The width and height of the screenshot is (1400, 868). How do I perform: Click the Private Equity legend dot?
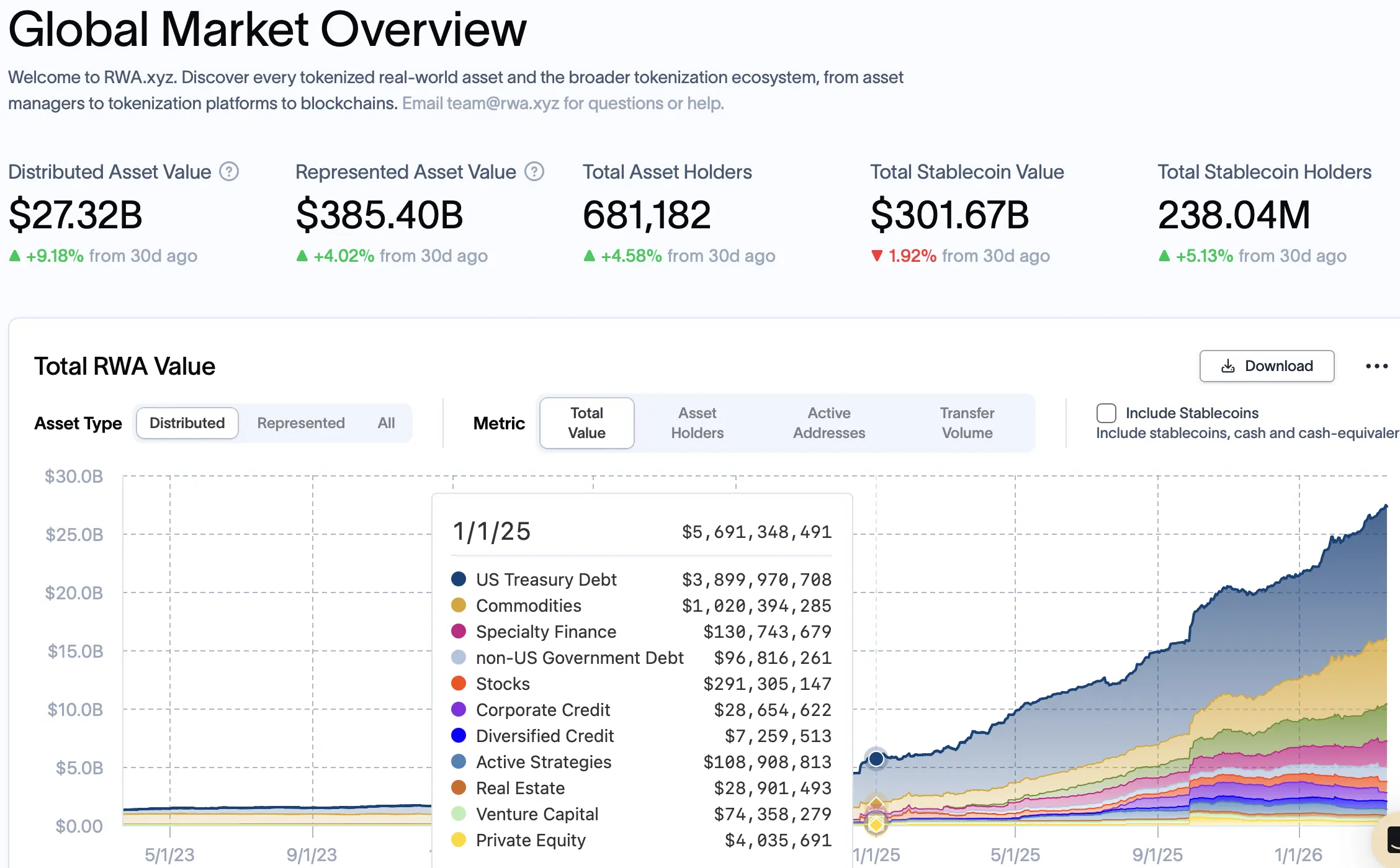pyautogui.click(x=458, y=839)
